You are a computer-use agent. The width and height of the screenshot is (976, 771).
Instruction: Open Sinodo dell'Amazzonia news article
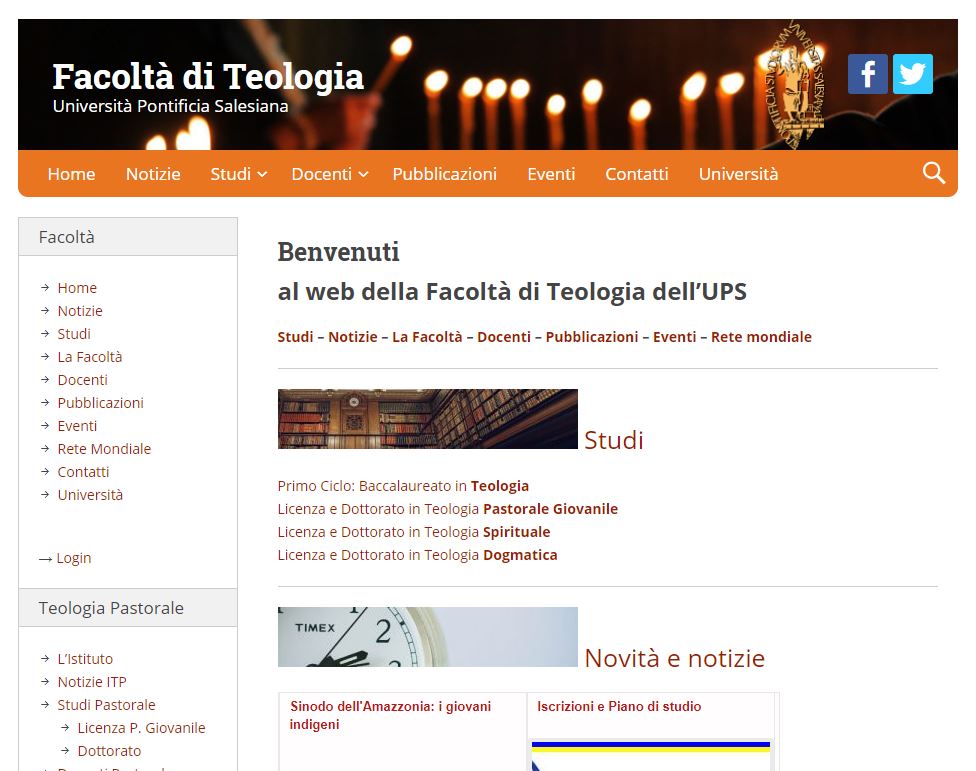tap(390, 716)
